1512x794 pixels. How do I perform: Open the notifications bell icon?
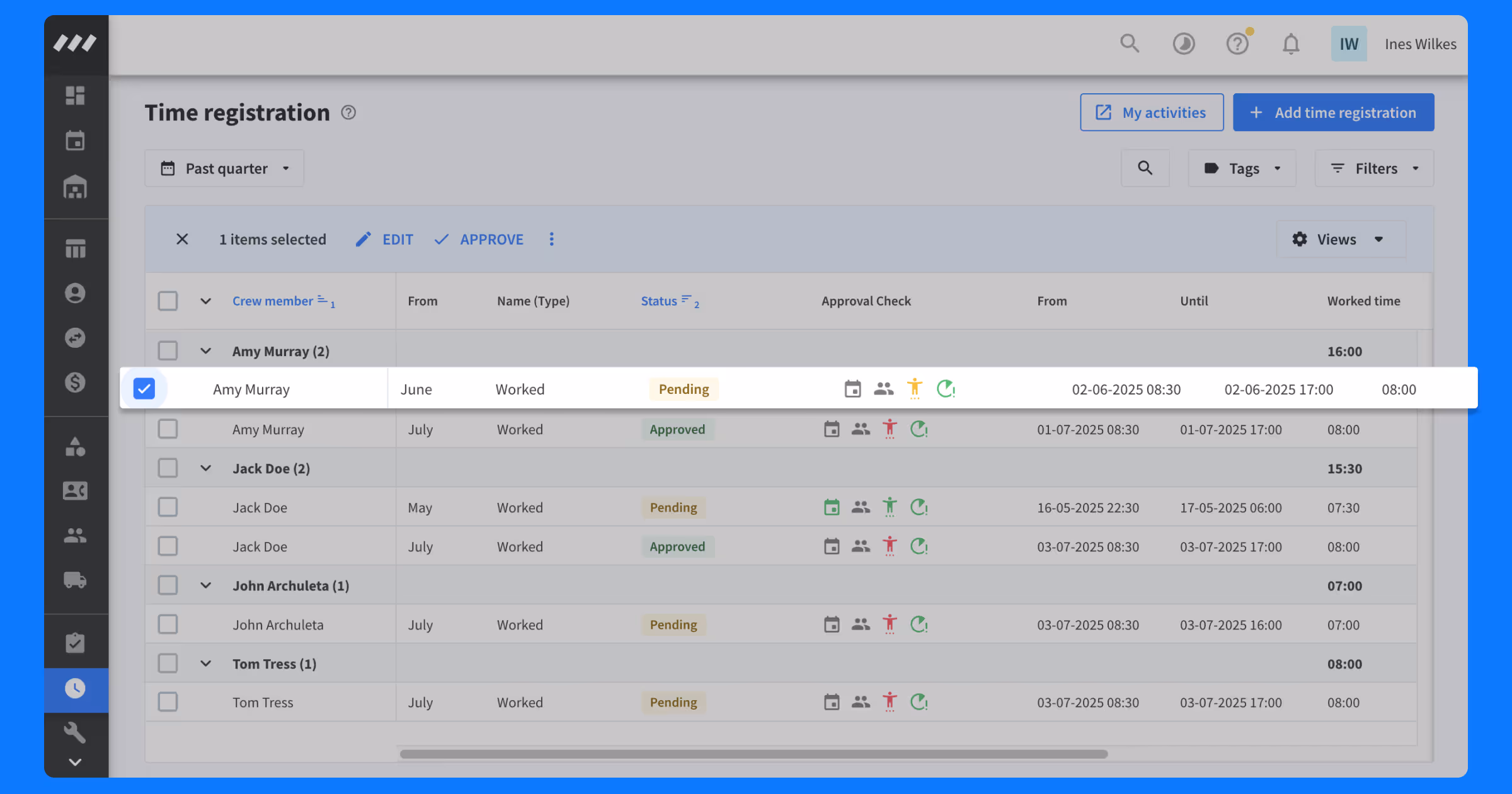point(1291,44)
